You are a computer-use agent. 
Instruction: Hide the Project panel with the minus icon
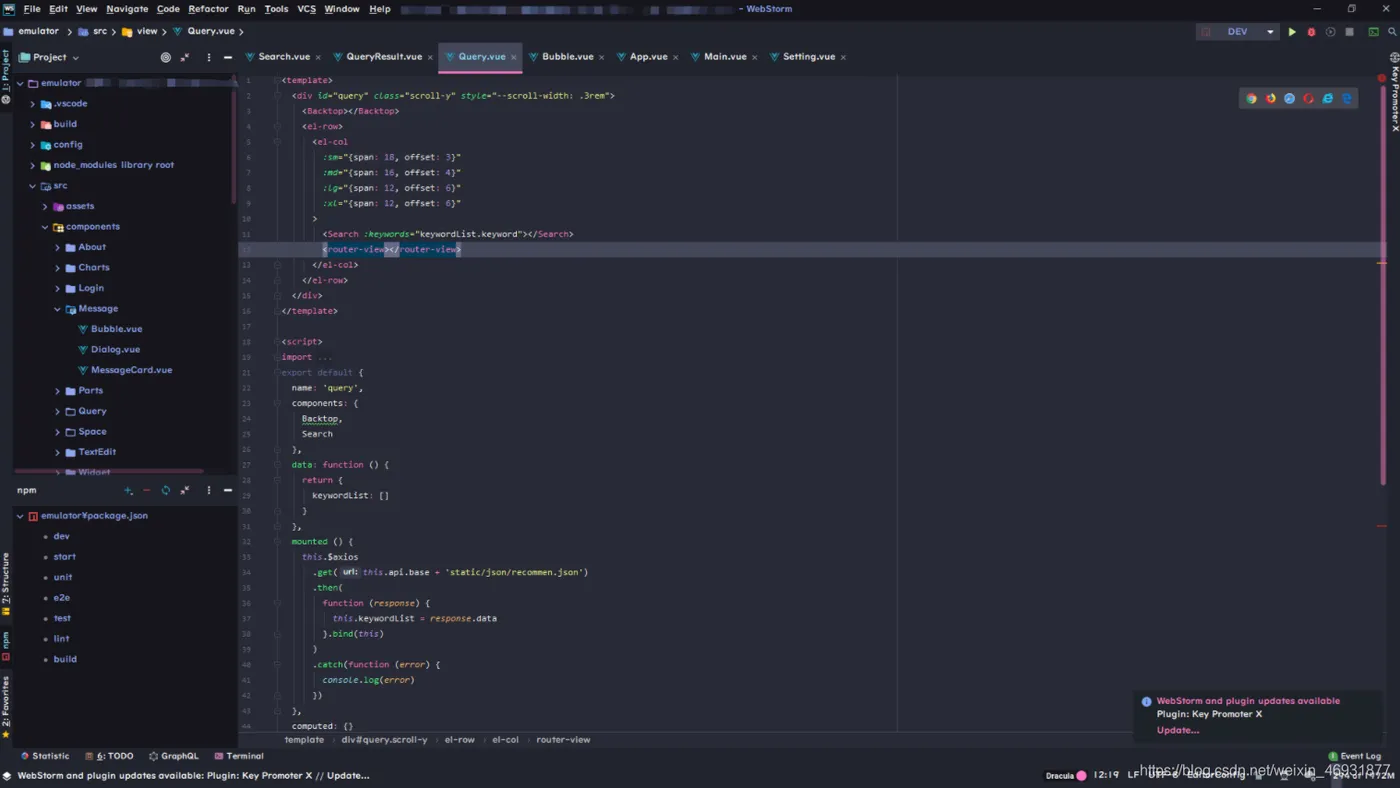(x=228, y=57)
